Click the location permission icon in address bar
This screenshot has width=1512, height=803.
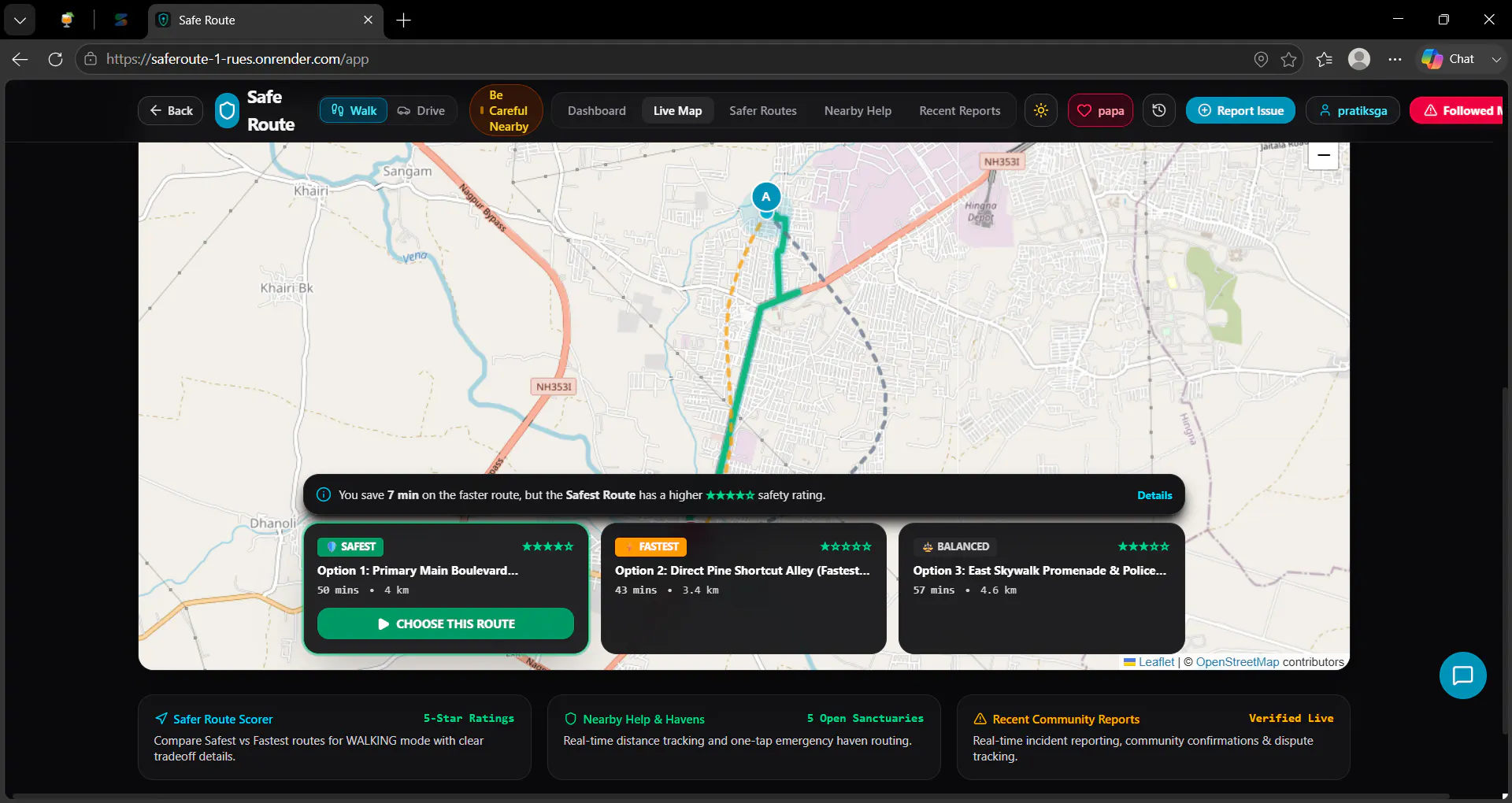pos(1261,59)
